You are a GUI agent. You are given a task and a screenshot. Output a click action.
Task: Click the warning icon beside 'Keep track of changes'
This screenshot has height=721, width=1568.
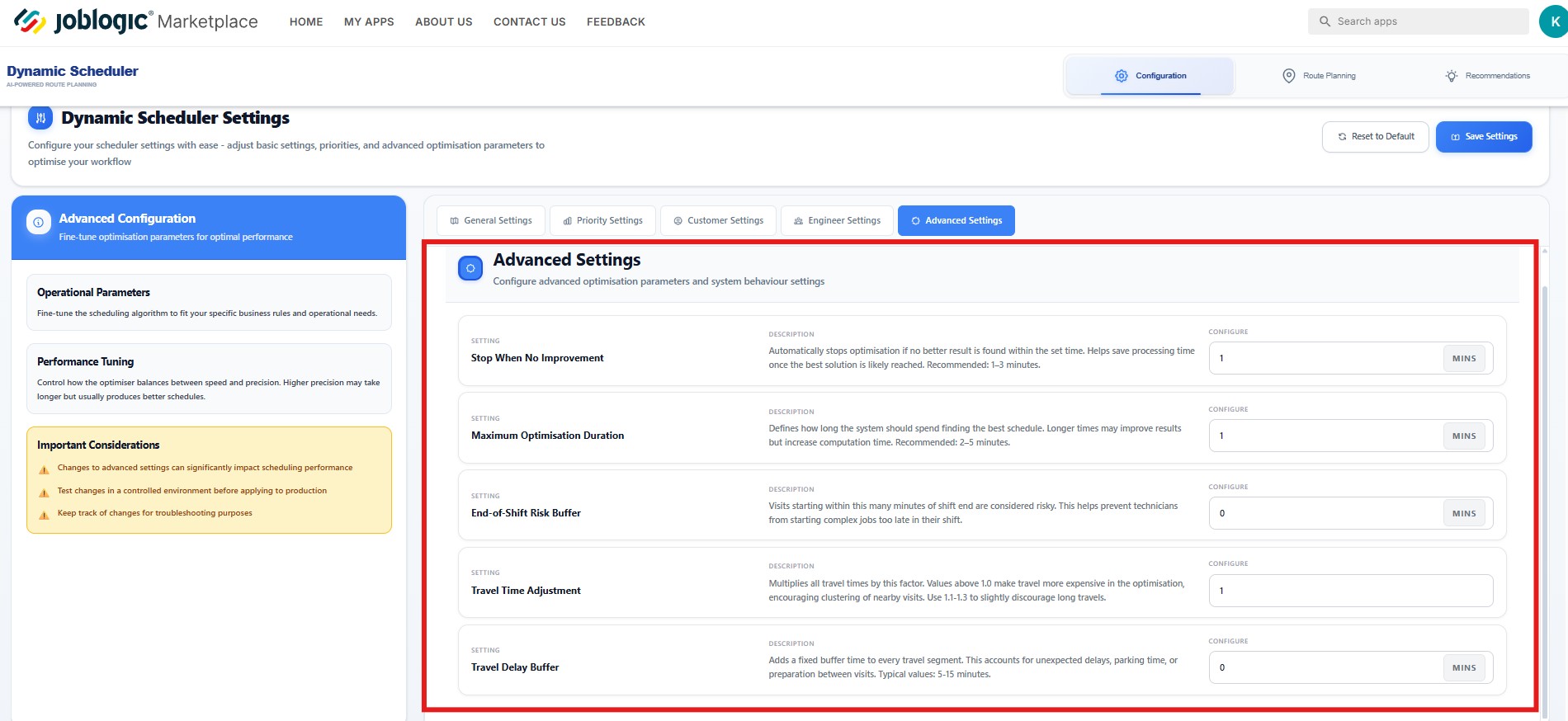[45, 515]
